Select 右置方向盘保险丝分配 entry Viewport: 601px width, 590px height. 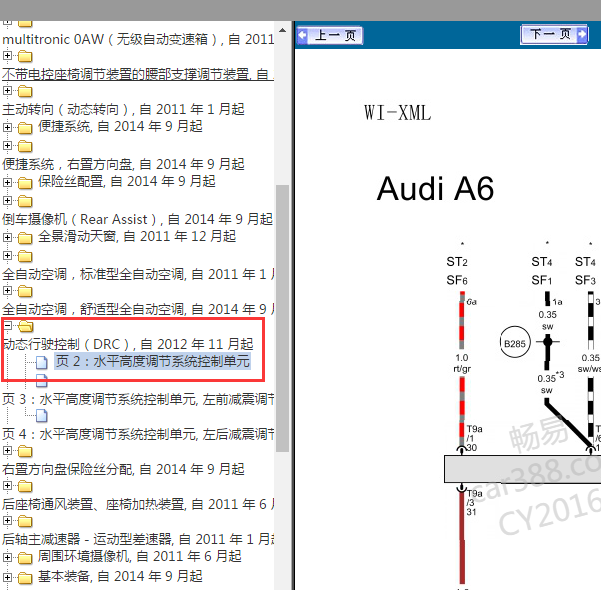click(x=123, y=469)
